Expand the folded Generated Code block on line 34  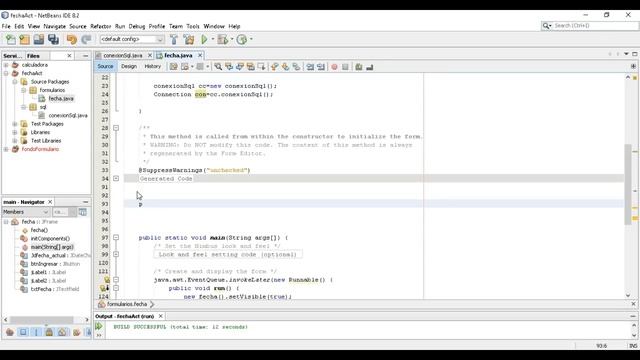[x=116, y=178]
